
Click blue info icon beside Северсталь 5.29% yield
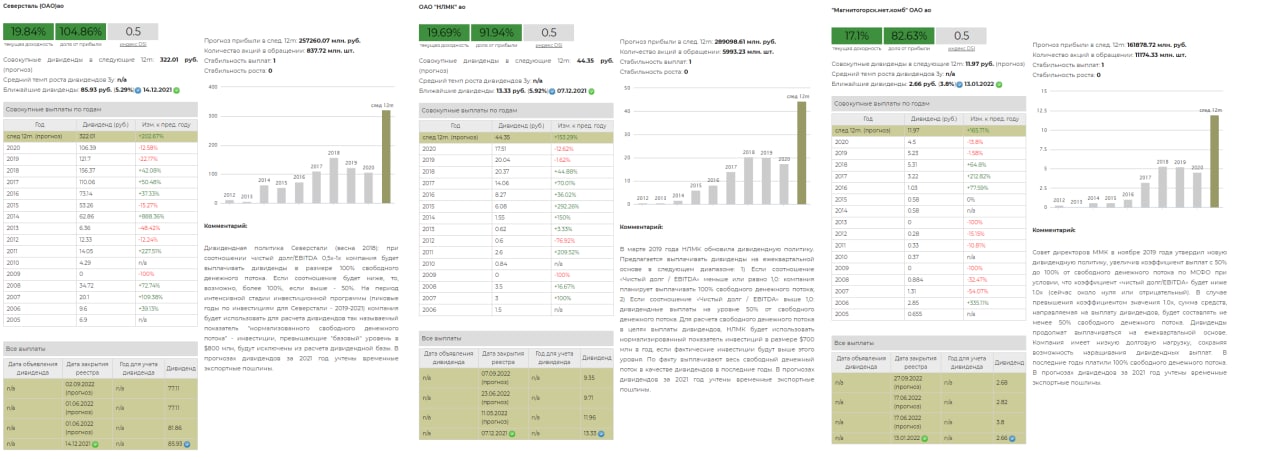pos(138,90)
